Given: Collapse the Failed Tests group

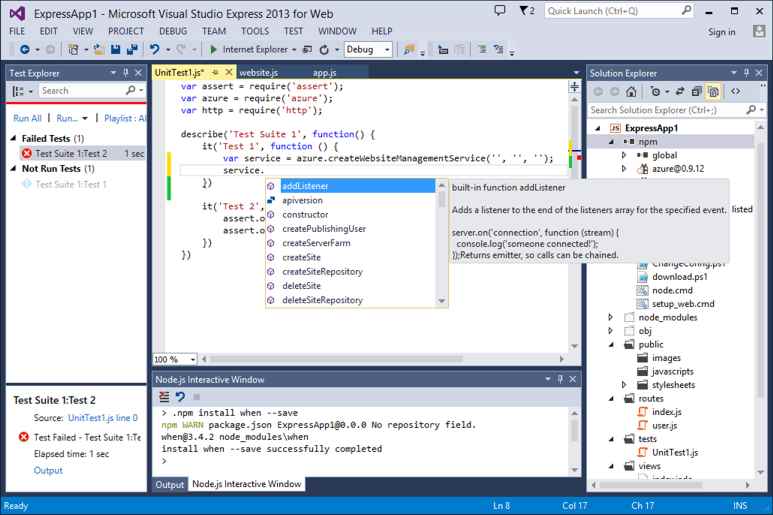Looking at the screenshot, I should coord(13,138).
